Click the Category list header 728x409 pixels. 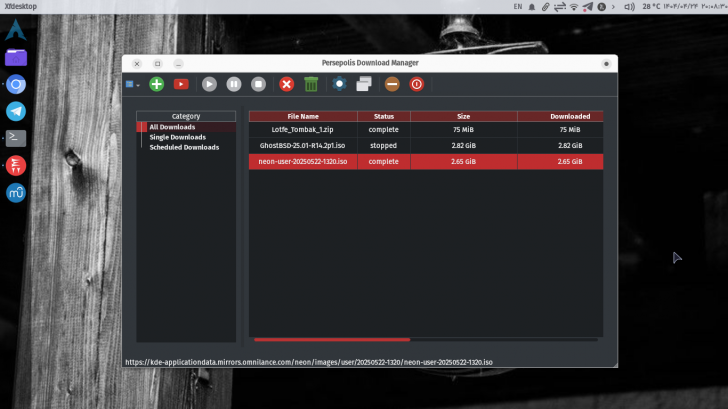click(x=186, y=116)
